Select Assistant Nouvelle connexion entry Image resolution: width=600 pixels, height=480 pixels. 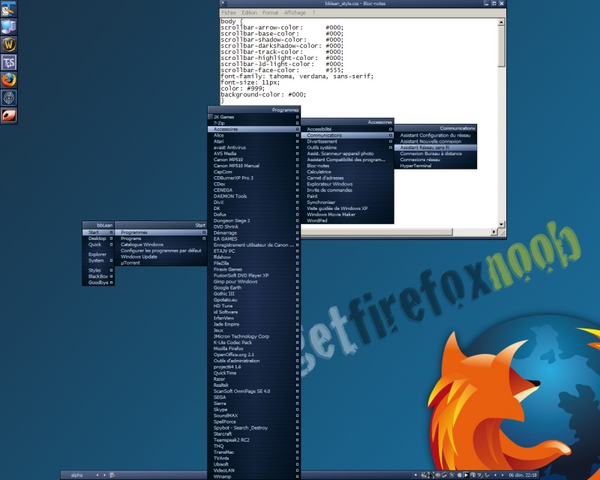(435, 141)
